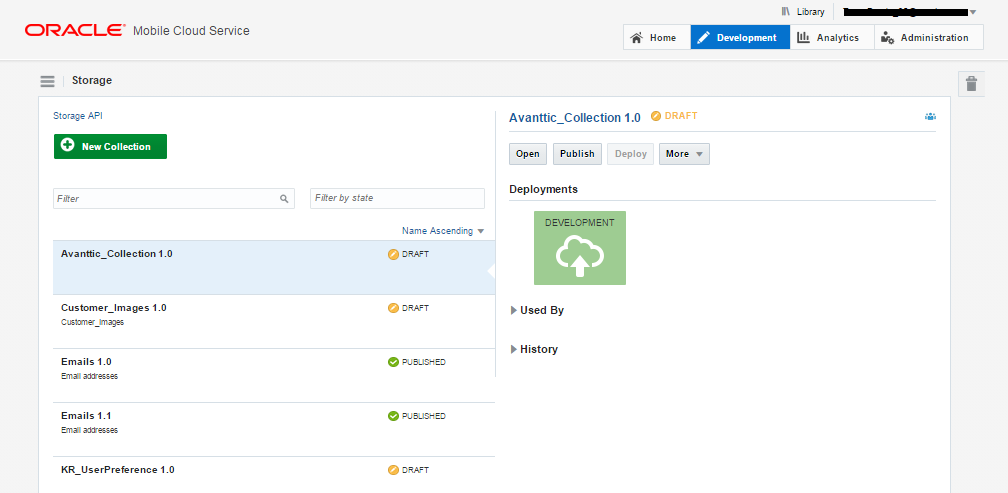Image resolution: width=1008 pixels, height=493 pixels.
Task: Click the search magnifier in Filter box
Action: point(284,199)
